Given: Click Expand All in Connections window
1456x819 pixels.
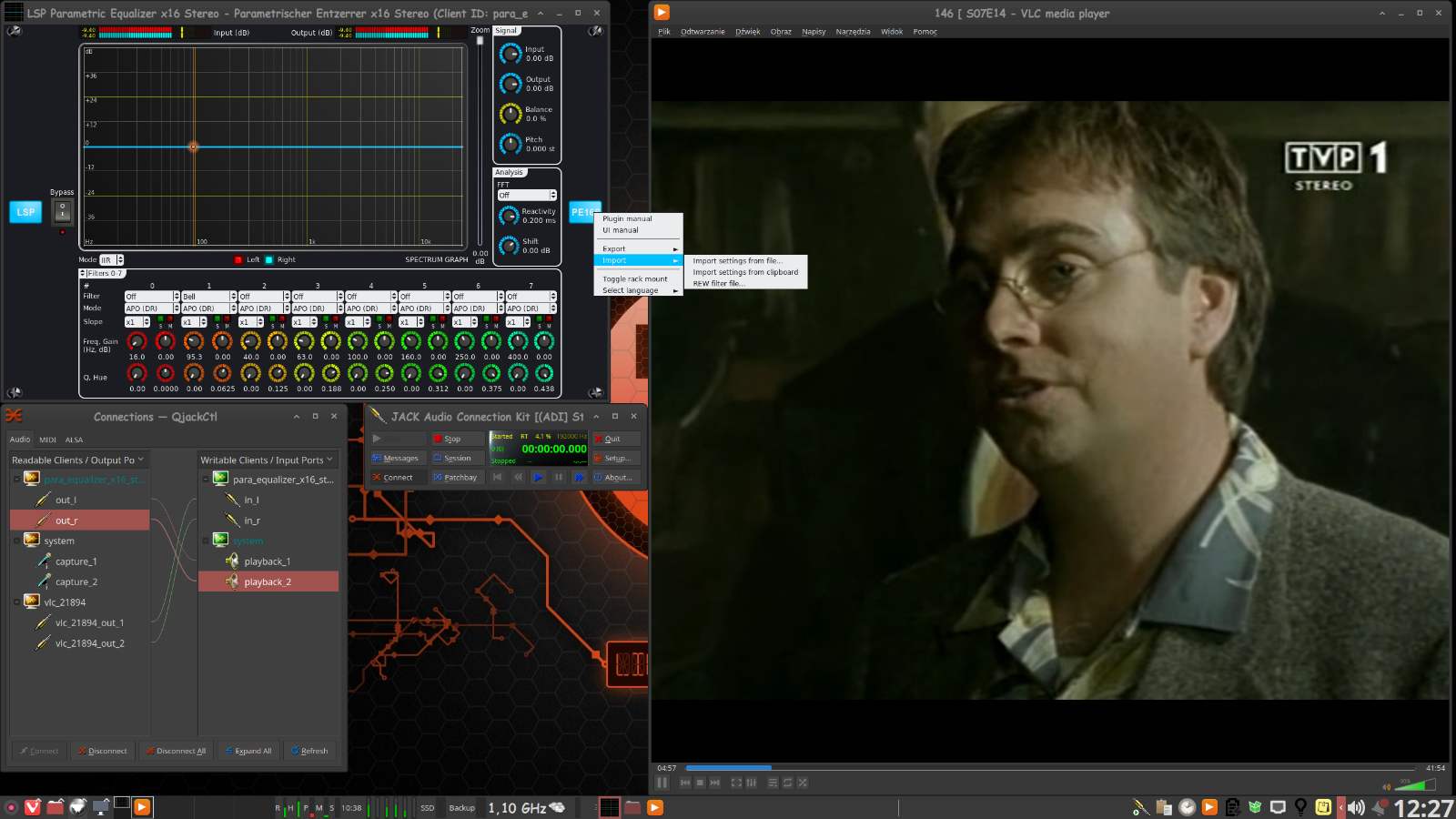Looking at the screenshot, I should (x=248, y=751).
